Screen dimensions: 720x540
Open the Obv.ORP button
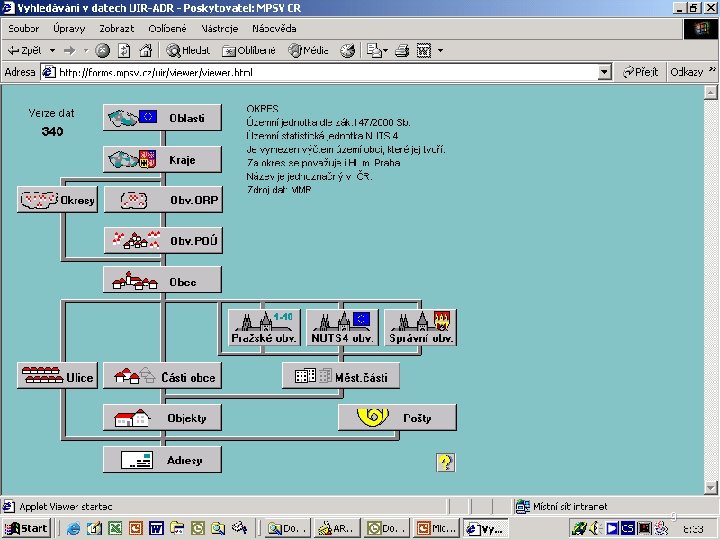point(163,199)
